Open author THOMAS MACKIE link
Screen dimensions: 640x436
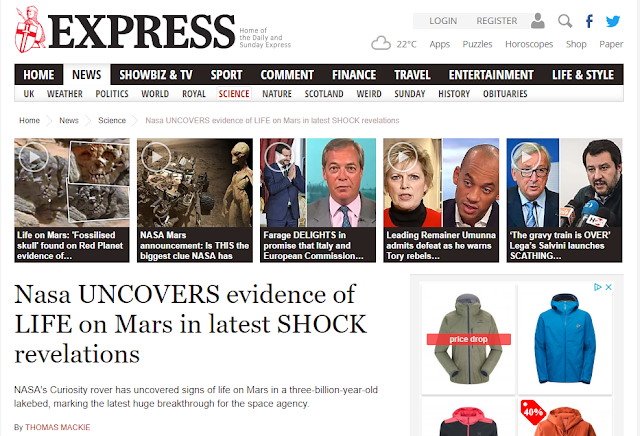tap(58, 427)
